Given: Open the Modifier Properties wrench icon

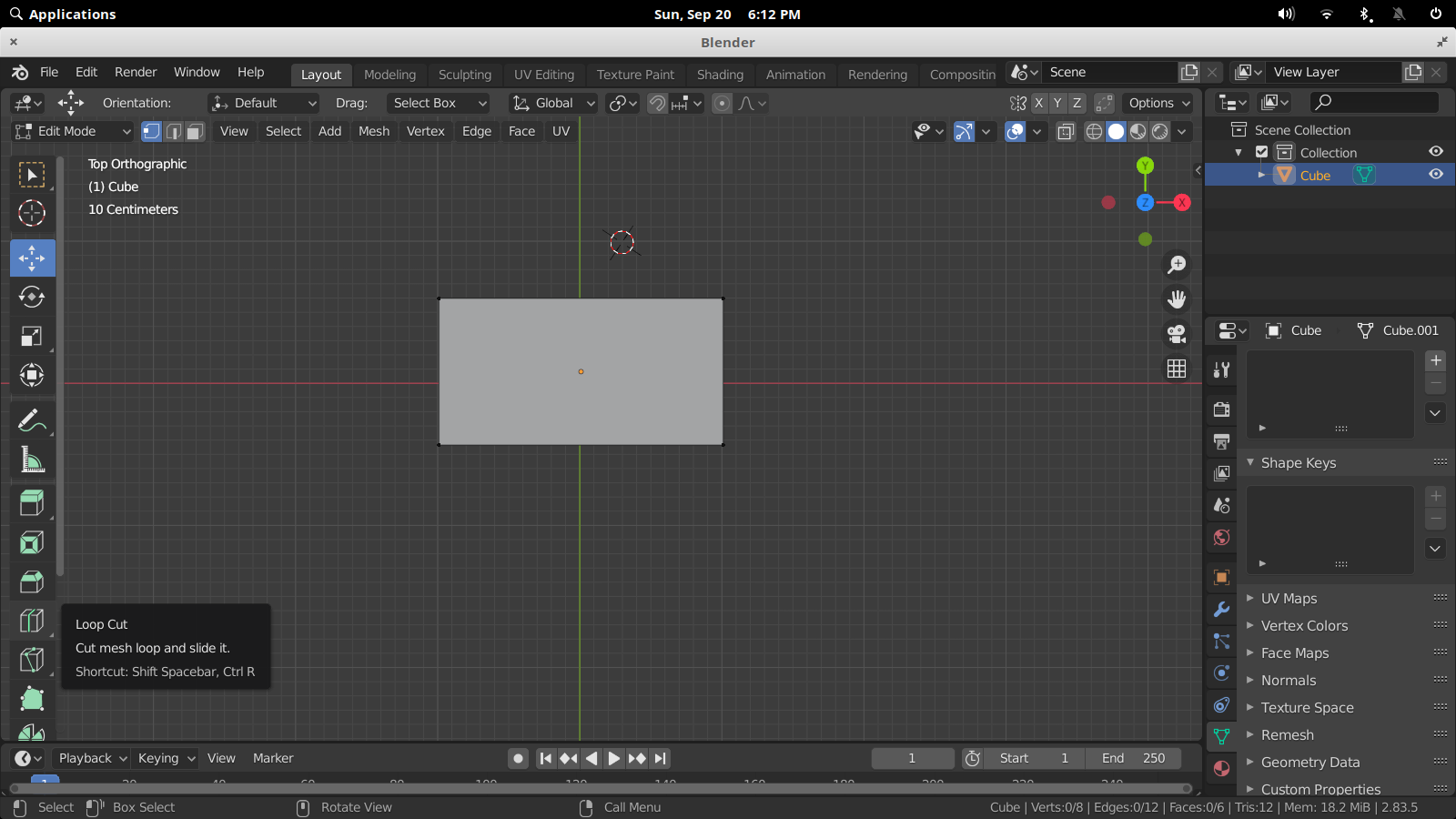Looking at the screenshot, I should [1221, 610].
